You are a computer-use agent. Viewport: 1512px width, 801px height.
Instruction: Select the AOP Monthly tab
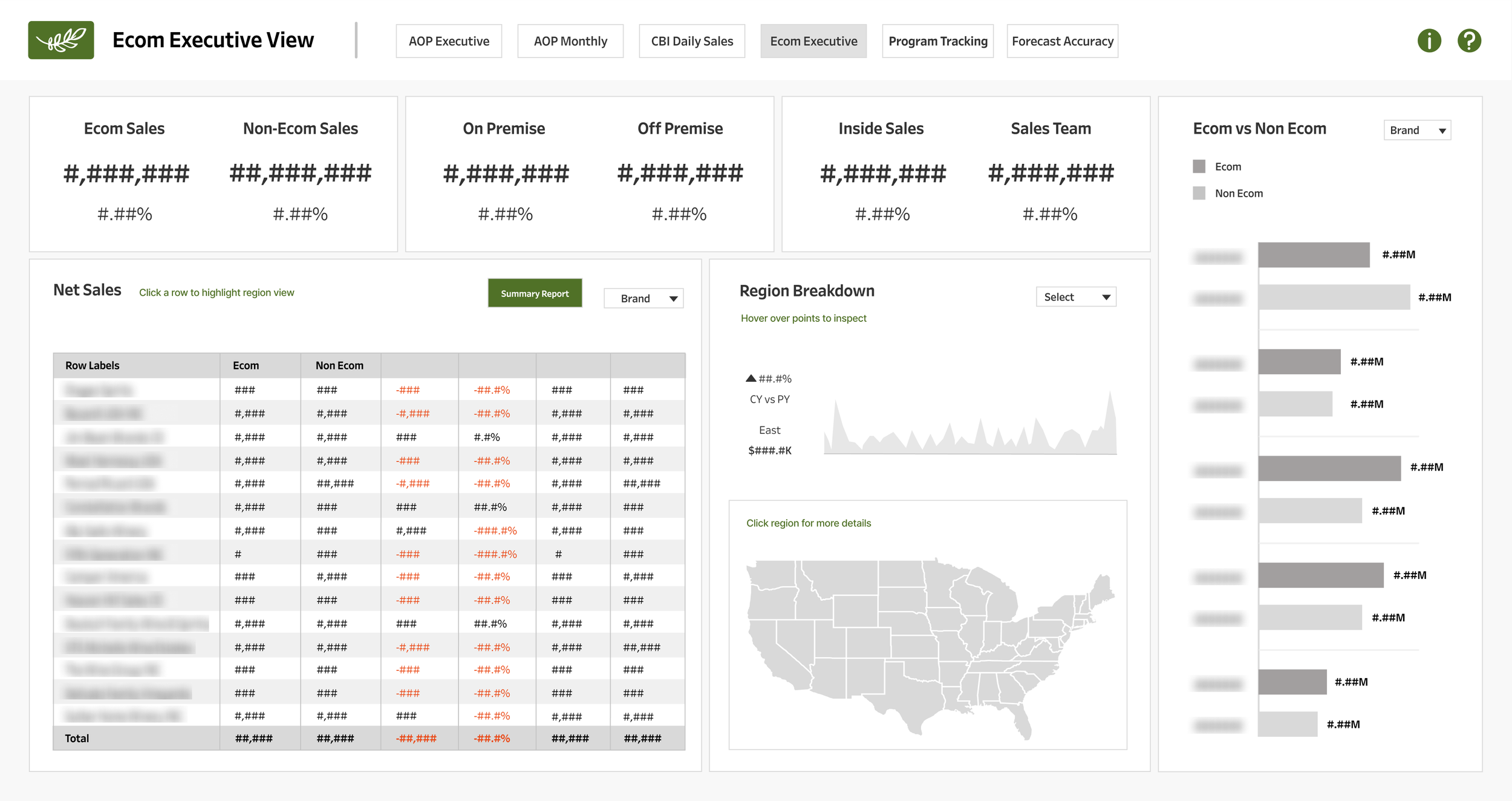click(570, 41)
